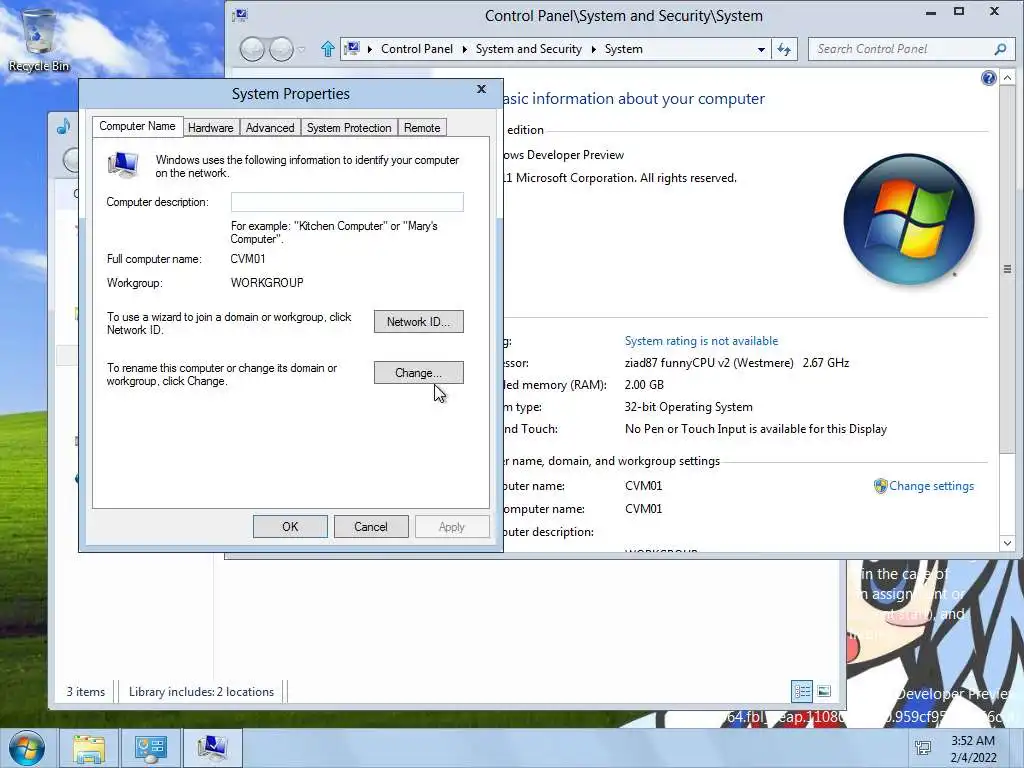Click the Network ID... button
Screen dimensions: 1024x768
[419, 321]
